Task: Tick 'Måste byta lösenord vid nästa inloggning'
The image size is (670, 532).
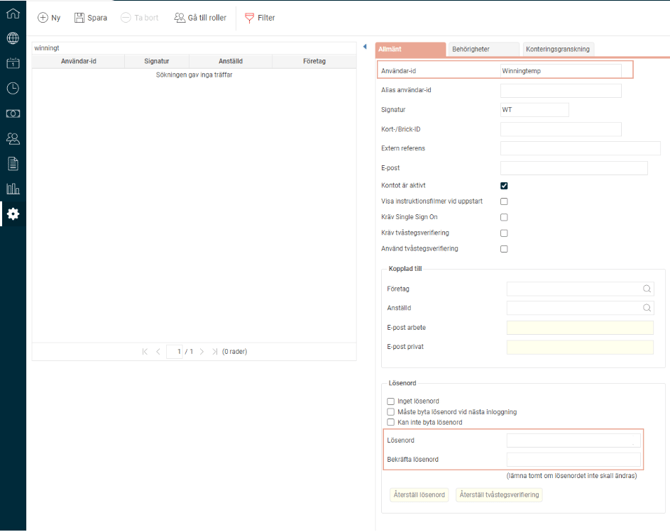Action: tap(391, 412)
